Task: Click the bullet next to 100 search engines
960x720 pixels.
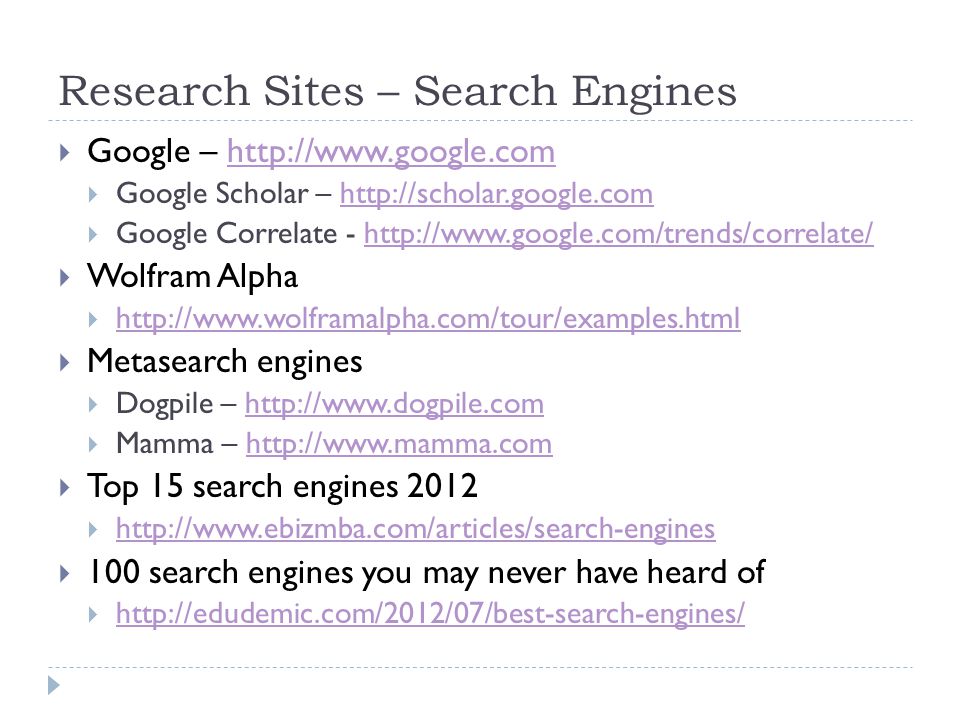Action: pos(64,574)
